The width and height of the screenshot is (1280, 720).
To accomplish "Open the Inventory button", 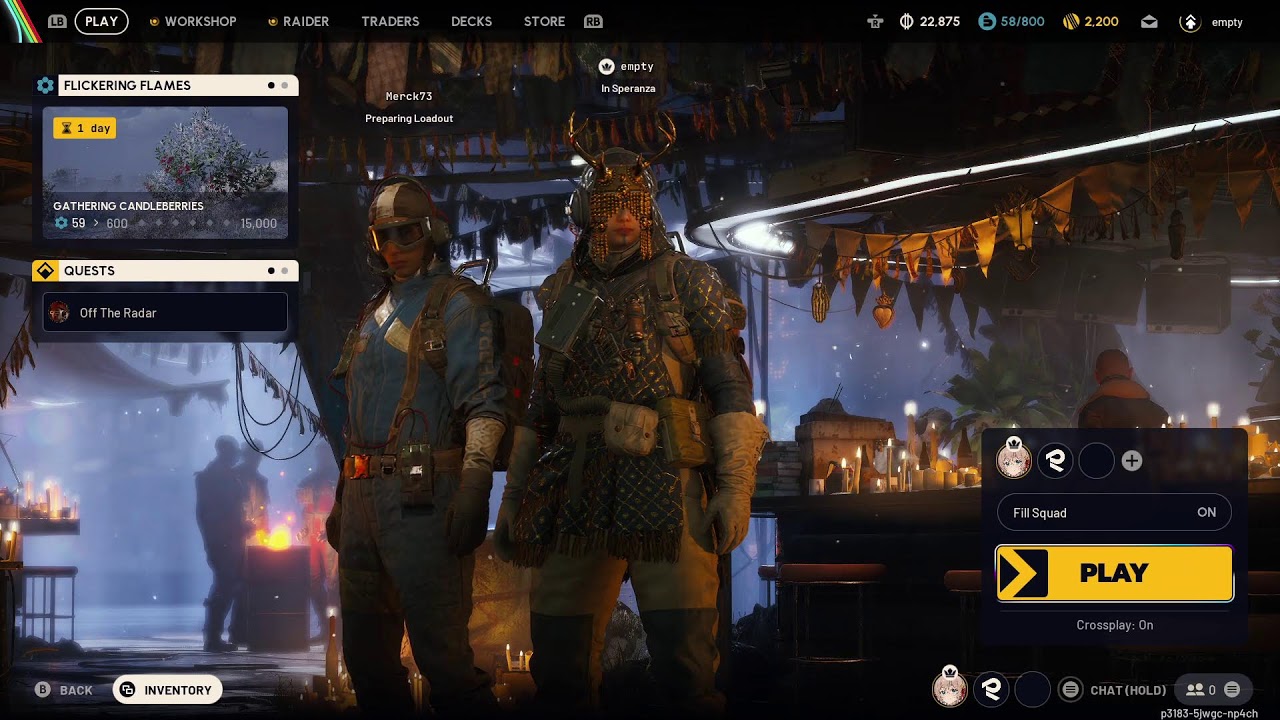I will point(167,690).
